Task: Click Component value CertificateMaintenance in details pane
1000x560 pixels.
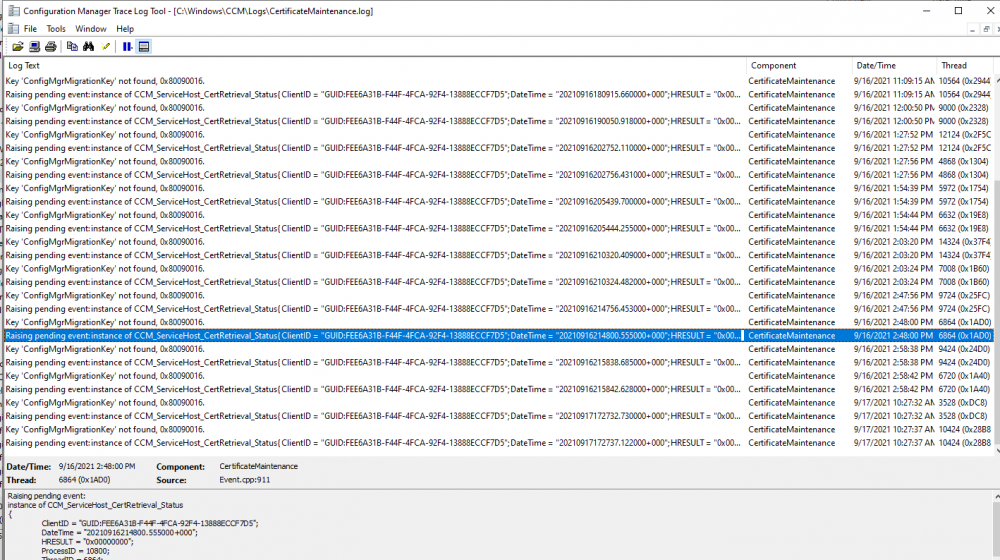Action: (x=258, y=466)
